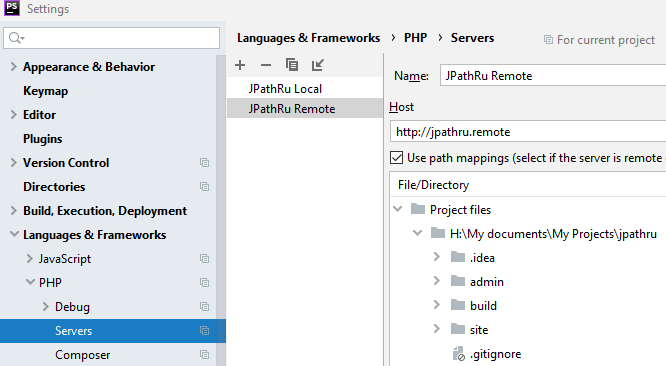Expand Build, Execution, Deployment section

pos(14,211)
